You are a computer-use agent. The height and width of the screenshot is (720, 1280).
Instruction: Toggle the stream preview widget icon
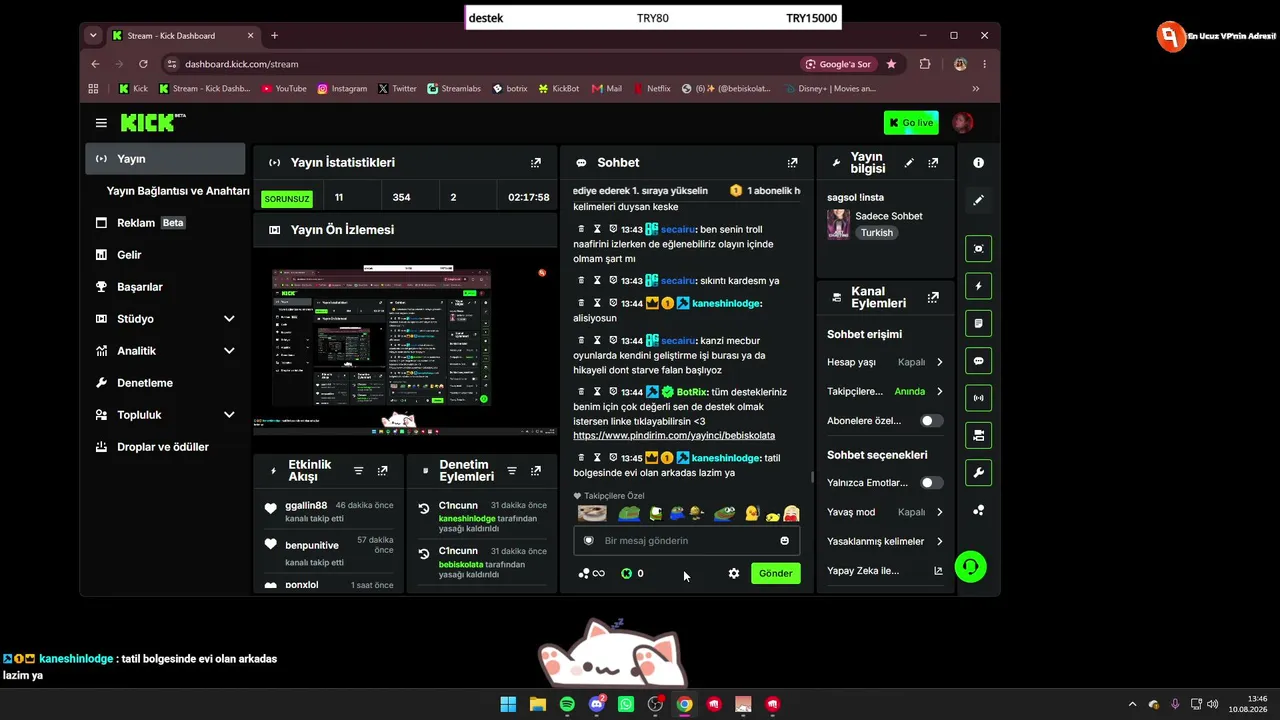coord(978,248)
